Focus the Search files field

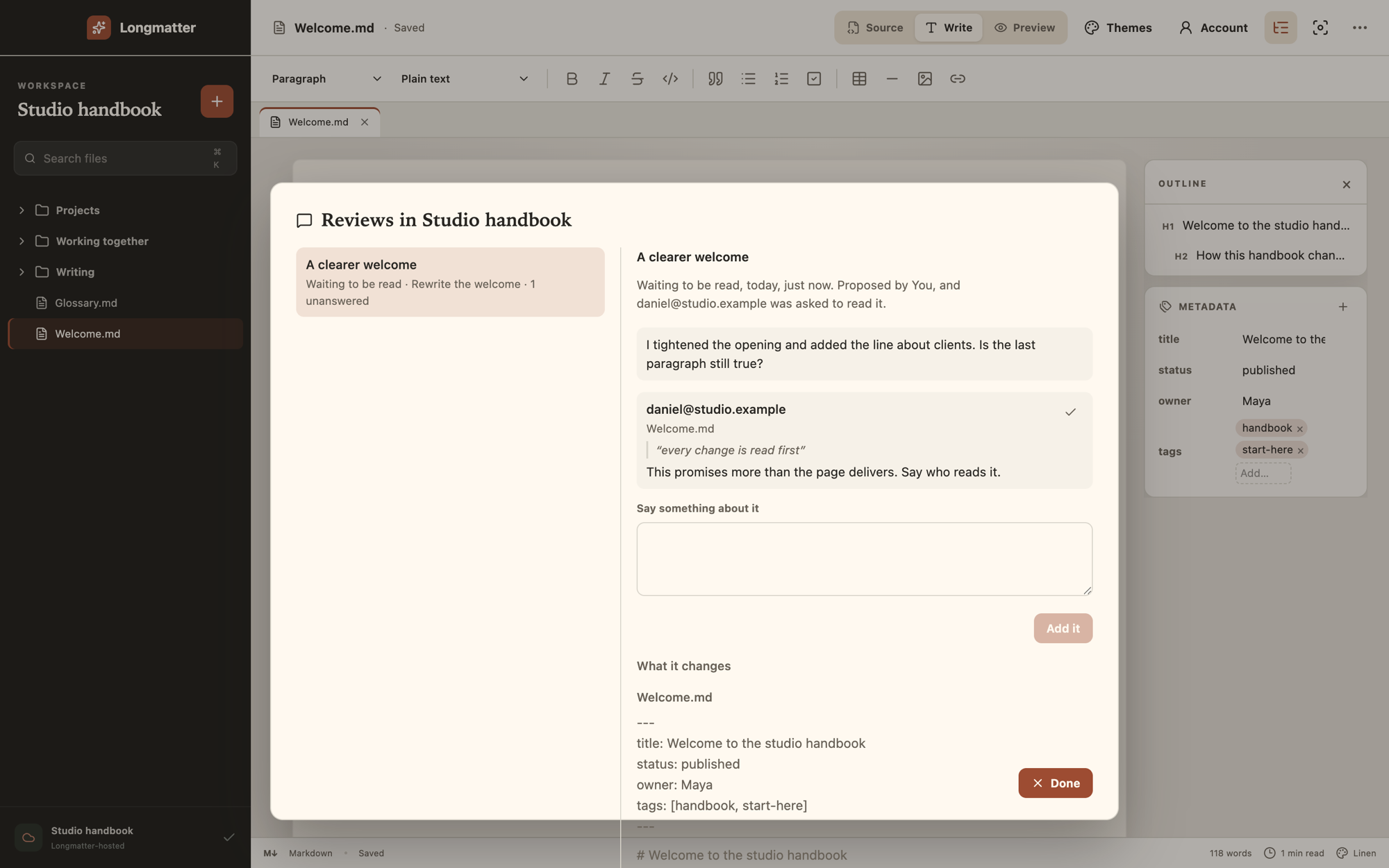point(125,158)
